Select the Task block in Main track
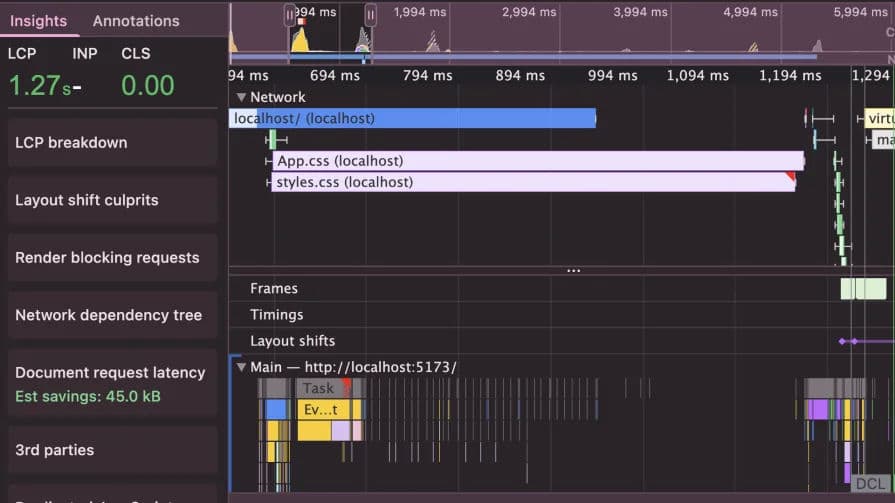The image size is (895, 503). point(323,388)
